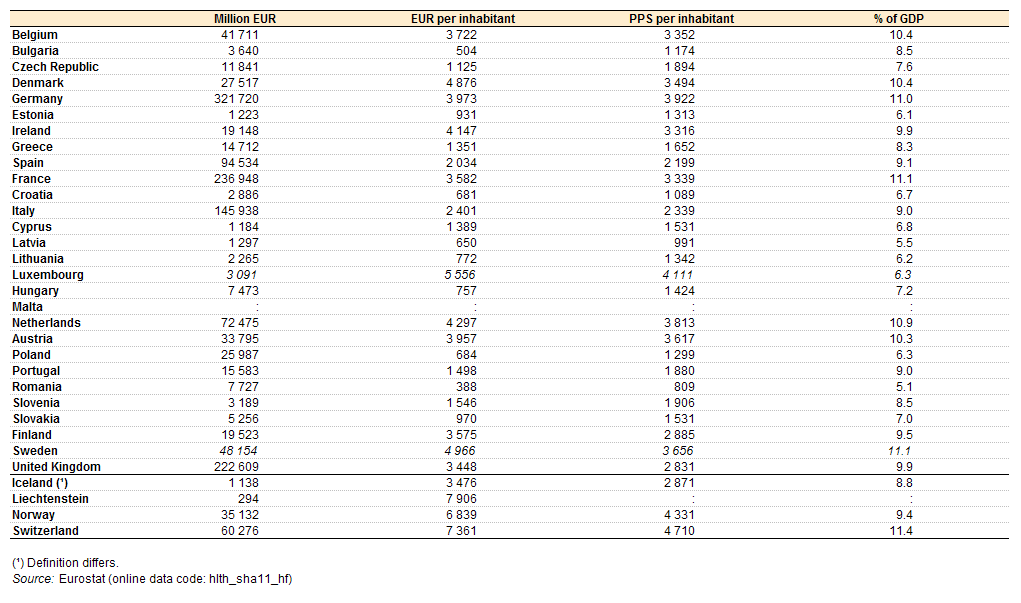Click Switzerland's 11.4 % of GDP value
The image size is (1021, 603).
pos(903,531)
